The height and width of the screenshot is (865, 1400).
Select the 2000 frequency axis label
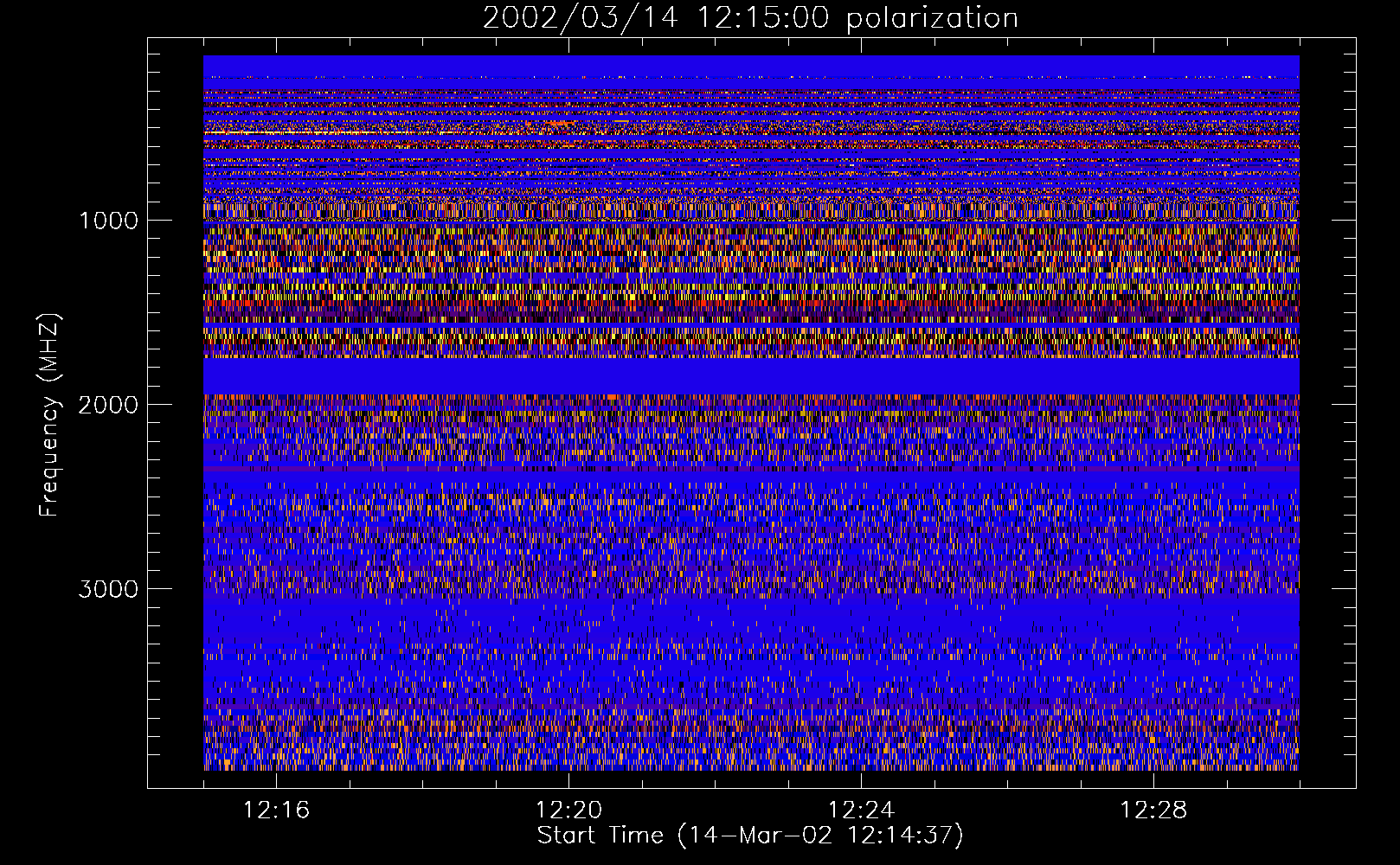(108, 405)
